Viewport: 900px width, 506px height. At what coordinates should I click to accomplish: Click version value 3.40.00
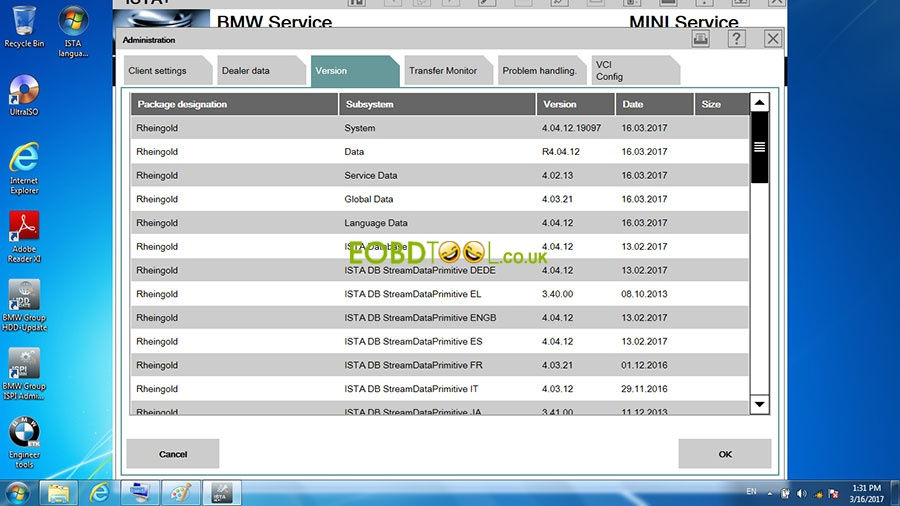point(557,294)
